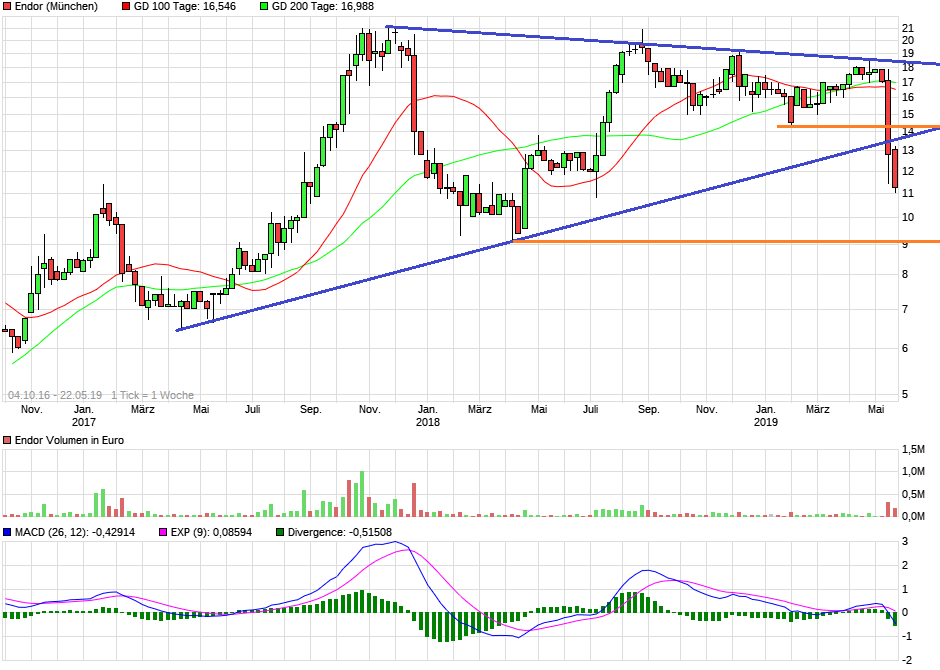Click the 'Jan.' label above 2017
Image resolution: width=940 pixels, height=670 pixels.
tap(84, 409)
